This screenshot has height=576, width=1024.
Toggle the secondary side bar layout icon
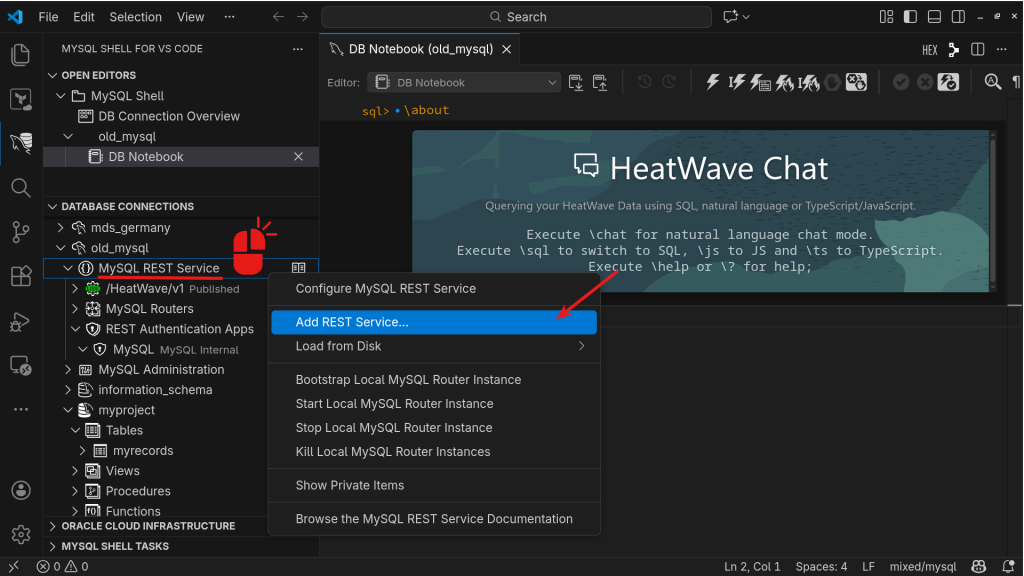(x=958, y=16)
